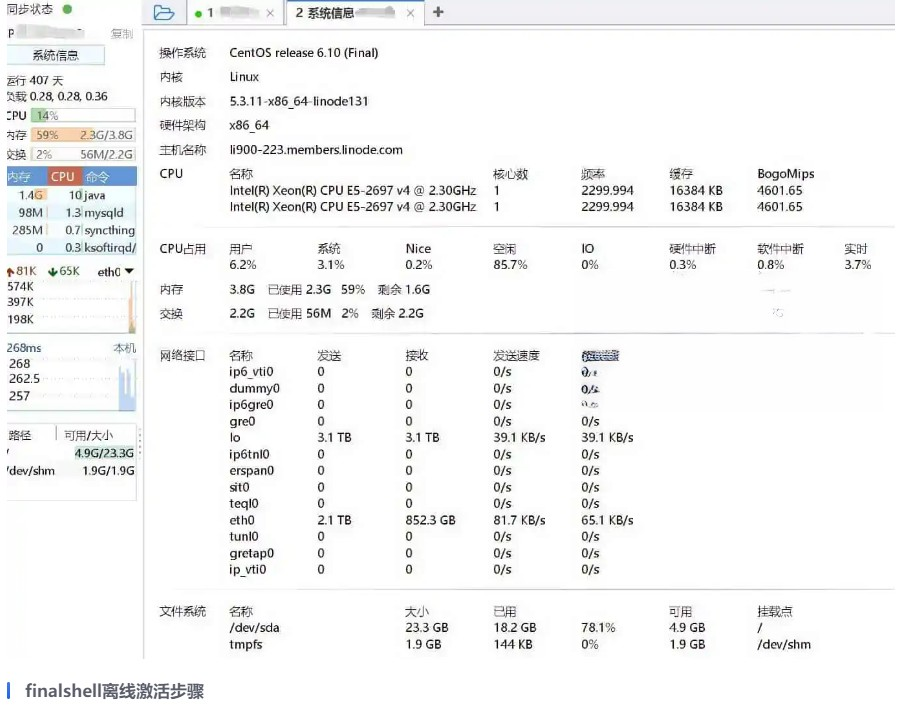This screenshot has width=916, height=705.
Task: Click the upload arrow 81K indicator
Action: (x=22, y=271)
